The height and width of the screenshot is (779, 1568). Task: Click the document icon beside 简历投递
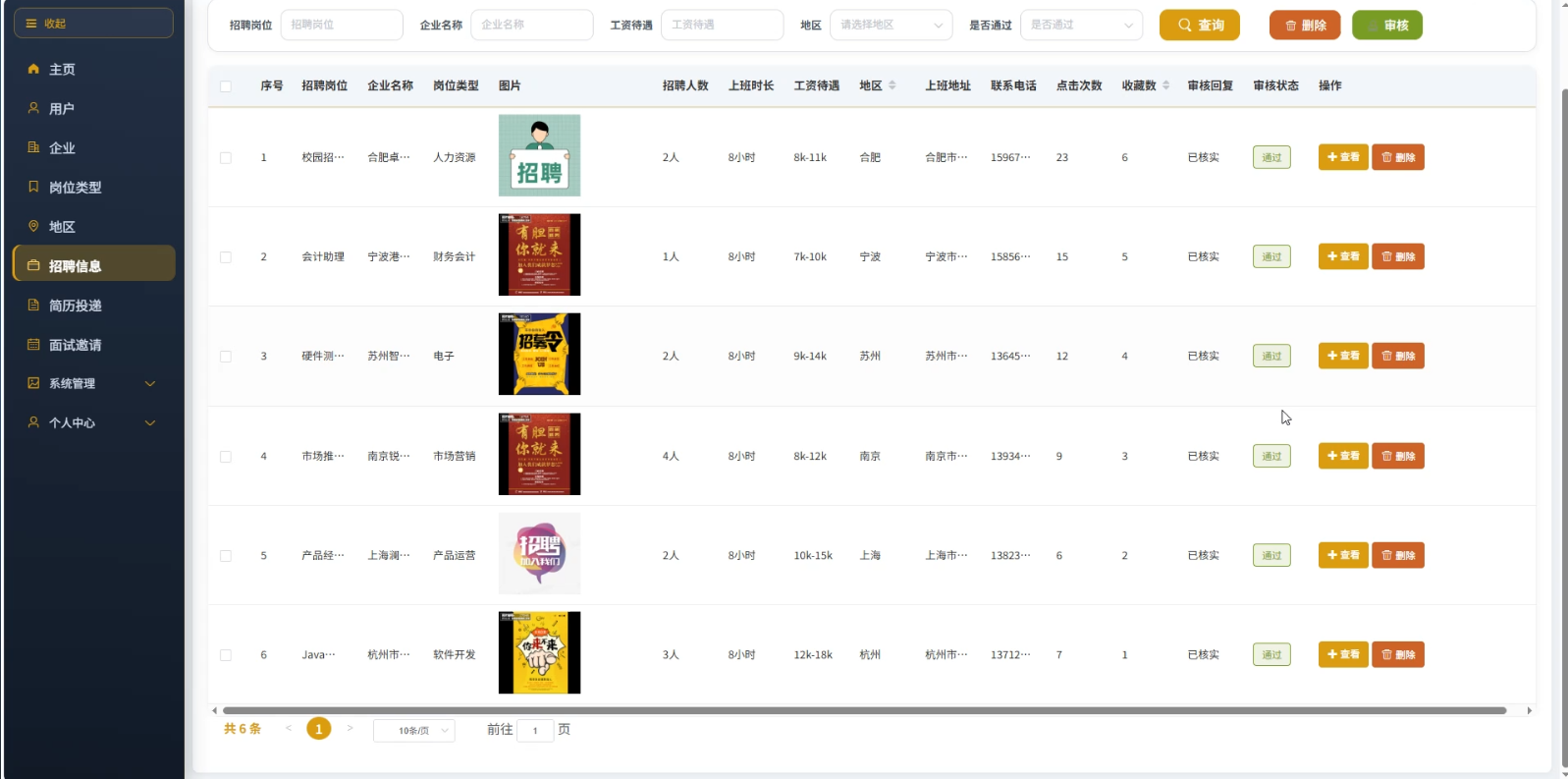(x=33, y=306)
